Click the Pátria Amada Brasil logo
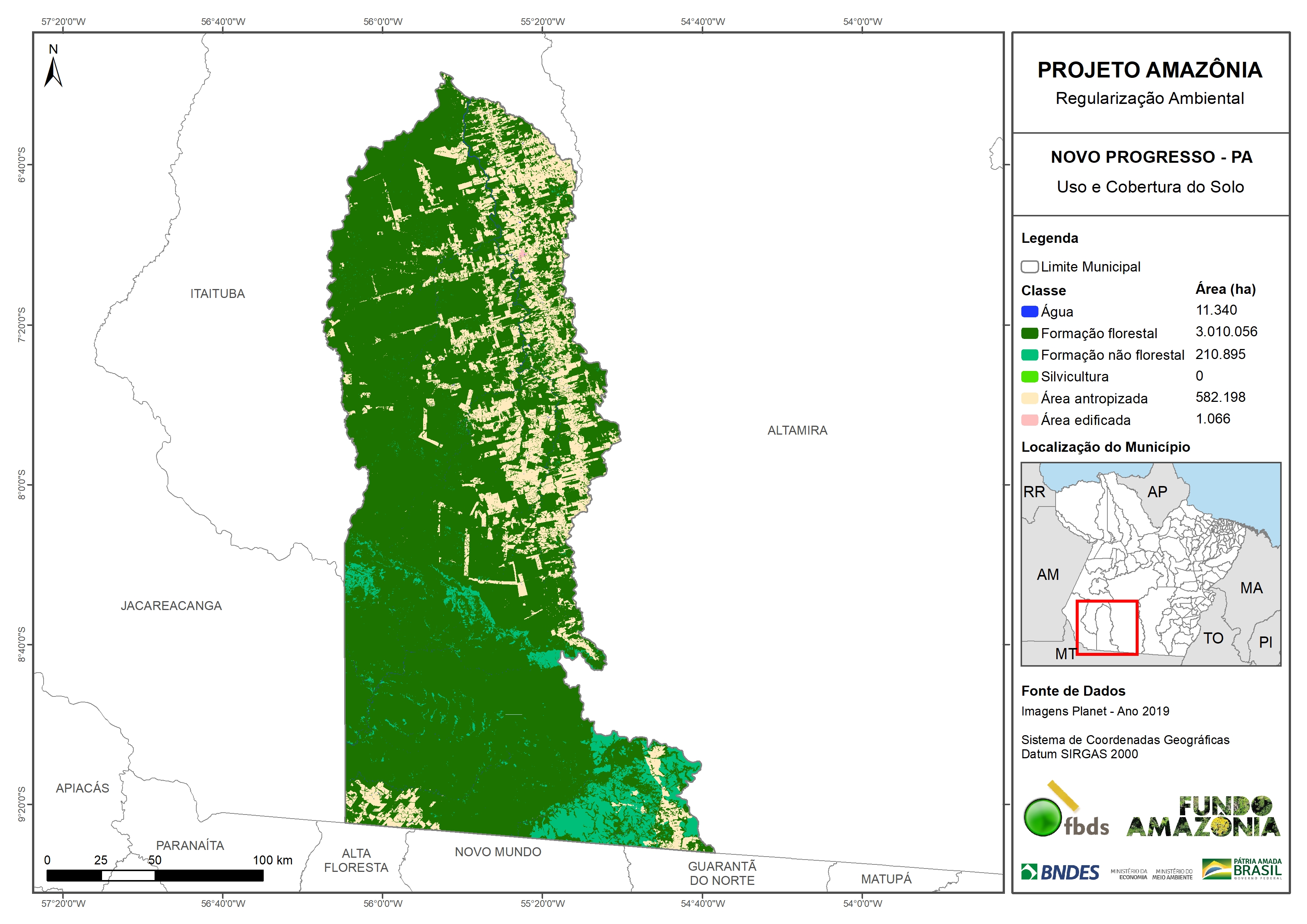The width and height of the screenshot is (1307, 924). (1241, 869)
